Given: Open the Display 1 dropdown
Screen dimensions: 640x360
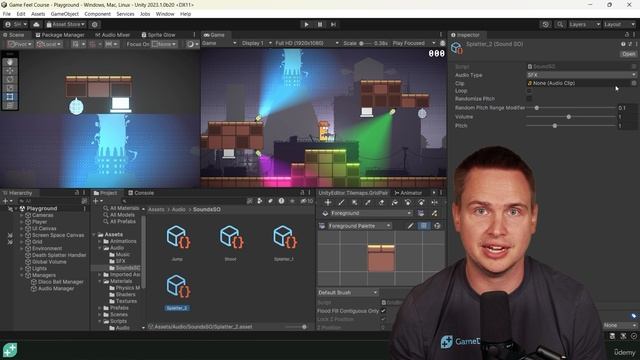Looking at the screenshot, I should pyautogui.click(x=256, y=43).
